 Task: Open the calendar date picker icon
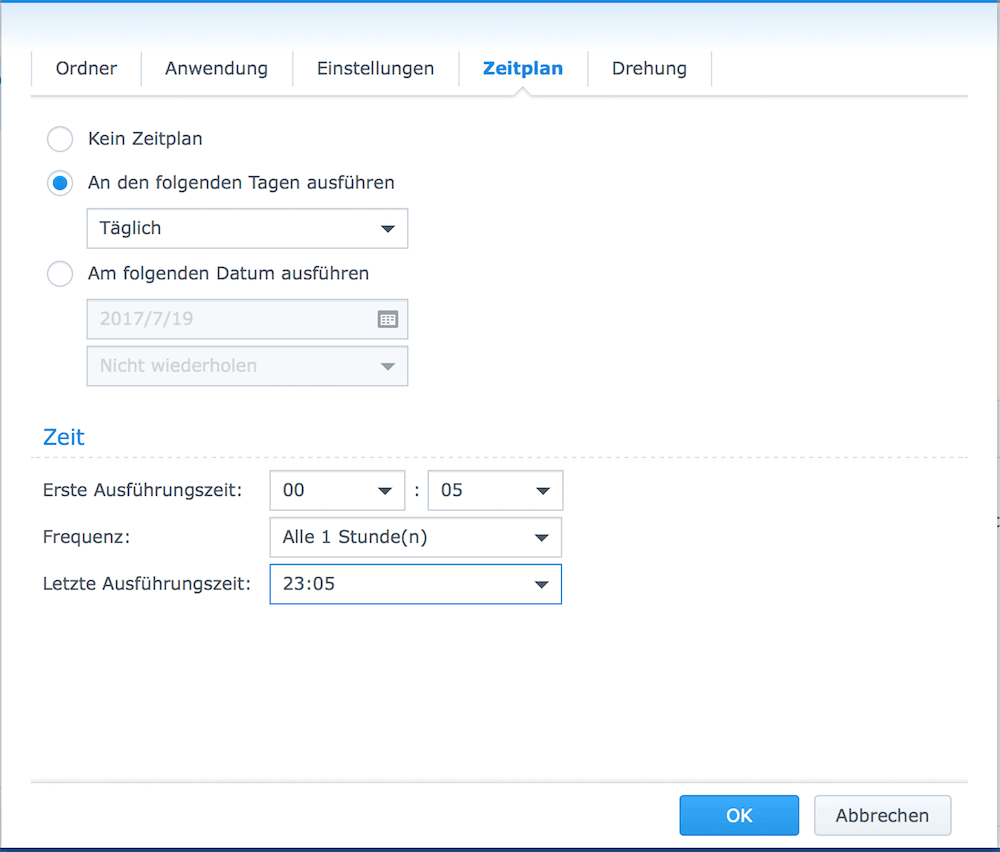click(388, 319)
